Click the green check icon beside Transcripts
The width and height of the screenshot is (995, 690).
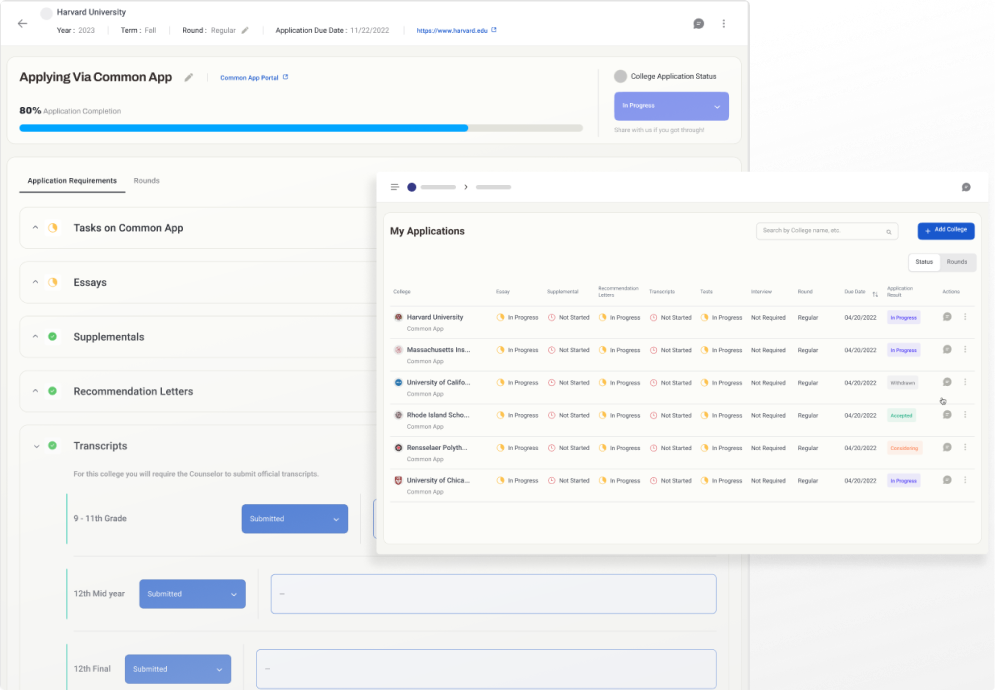53,446
